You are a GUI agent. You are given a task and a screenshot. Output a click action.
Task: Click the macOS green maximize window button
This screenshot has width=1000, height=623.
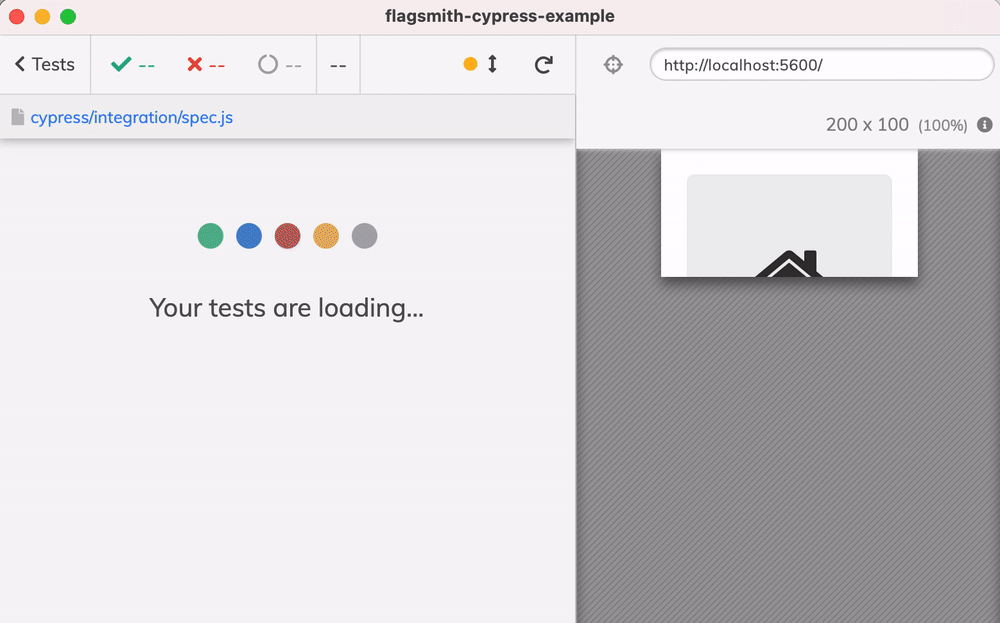[x=68, y=17]
